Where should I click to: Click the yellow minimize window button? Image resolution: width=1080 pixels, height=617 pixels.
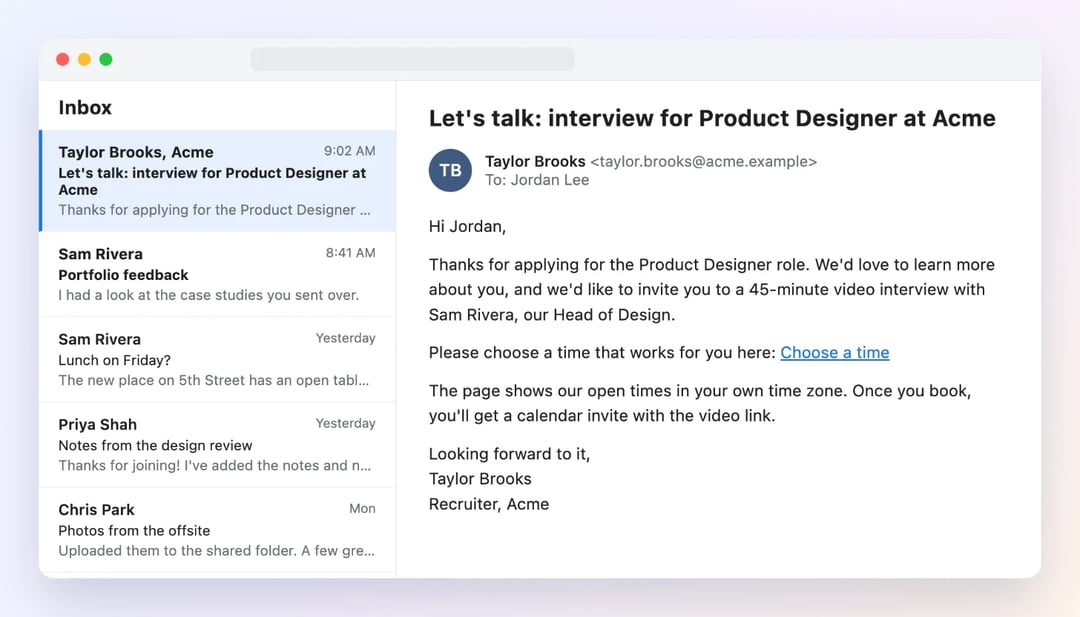[84, 59]
